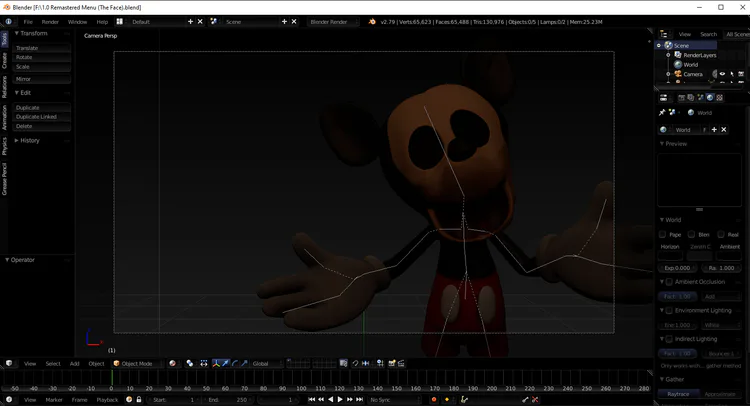Click the insert keyframe key icon

pyautogui.click(x=525, y=399)
